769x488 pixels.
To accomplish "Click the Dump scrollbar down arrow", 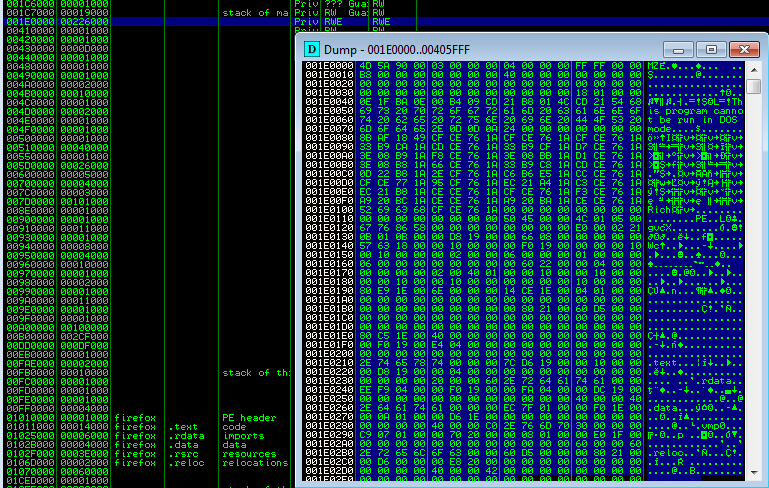I will pyautogui.click(x=754, y=473).
